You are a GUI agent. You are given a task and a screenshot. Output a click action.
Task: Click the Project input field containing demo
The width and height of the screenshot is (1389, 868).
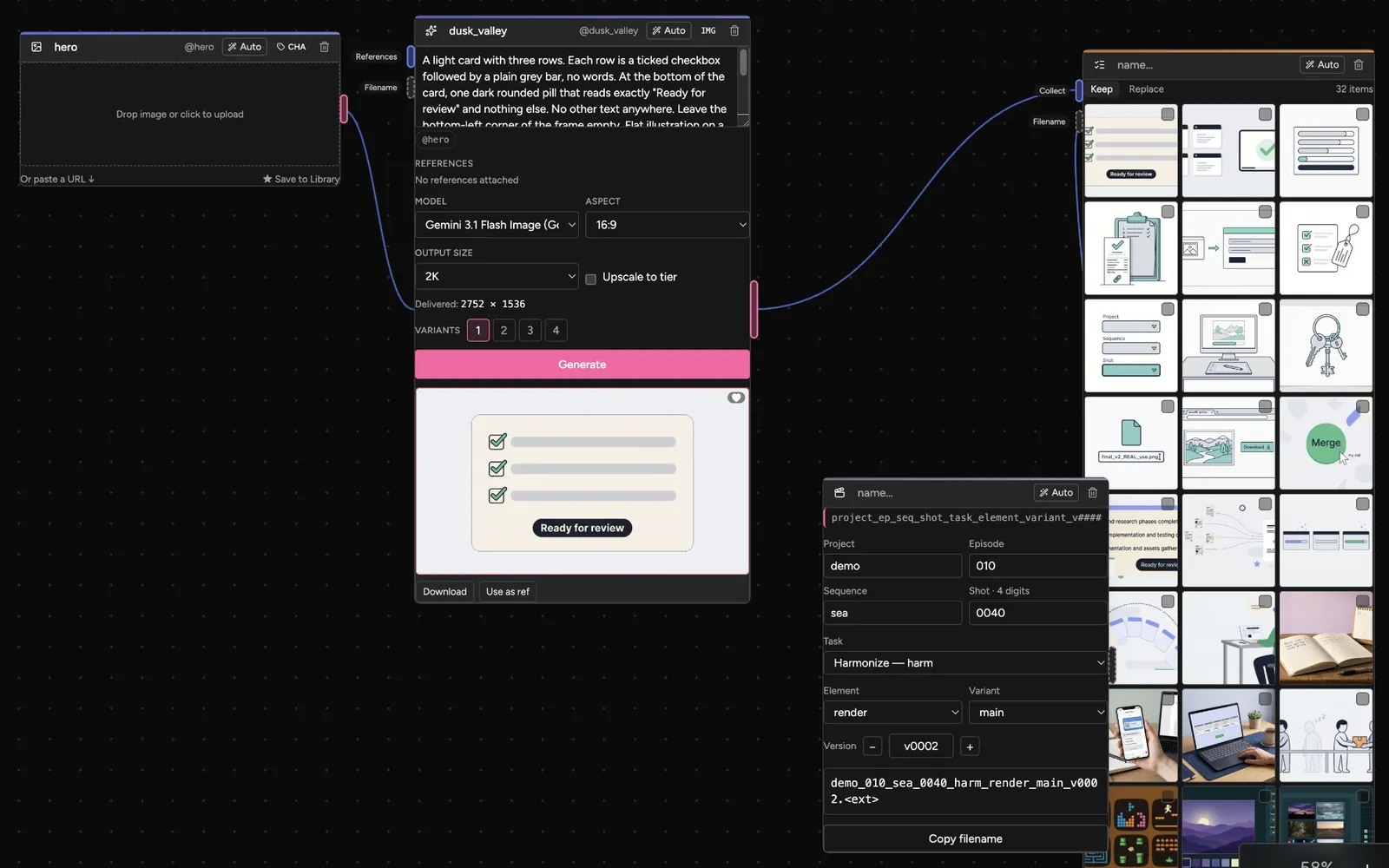coord(892,566)
